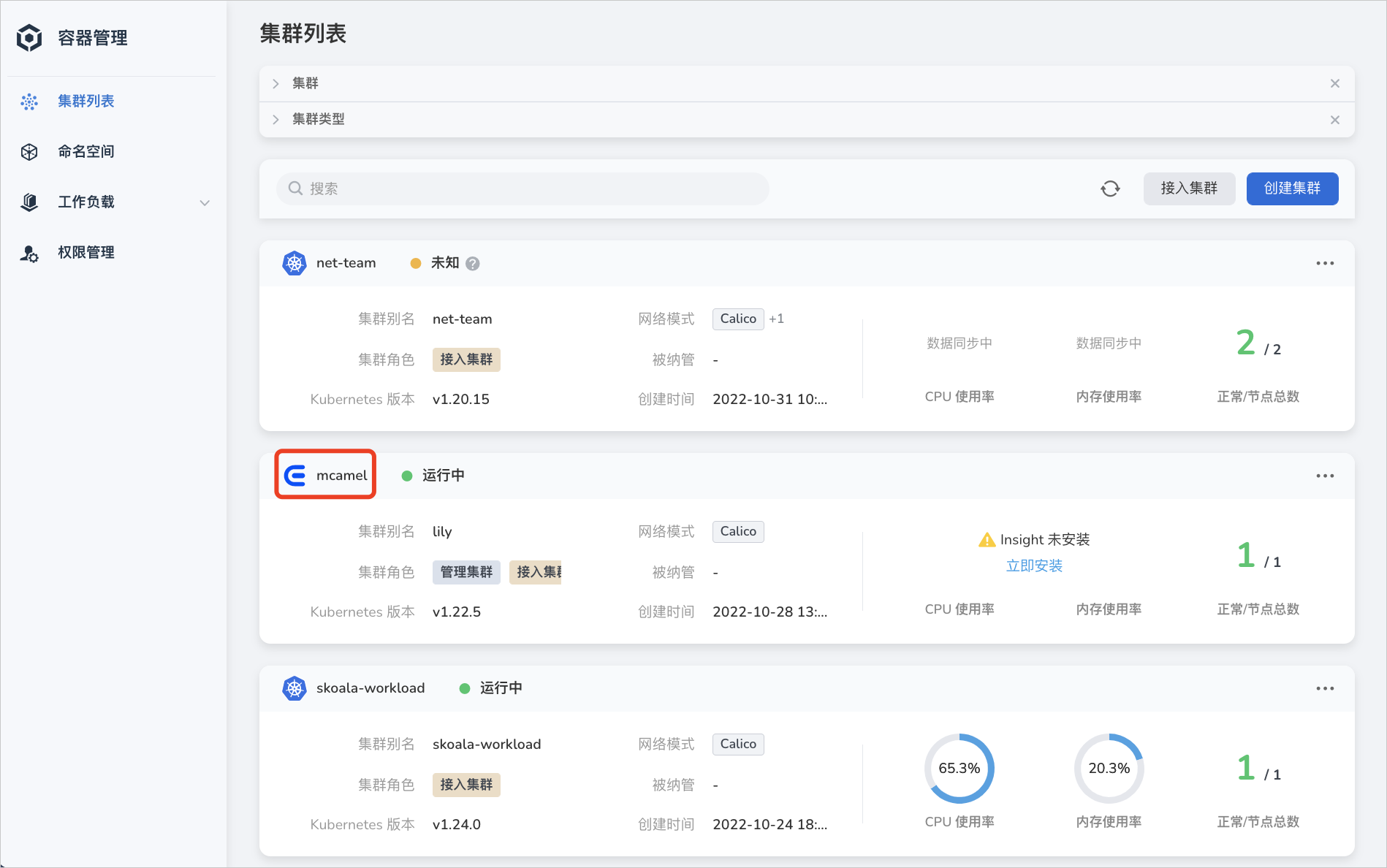Screen dimensions: 1387x868
Task: Click the 集群列表 sidebar icon
Action: pos(29,102)
